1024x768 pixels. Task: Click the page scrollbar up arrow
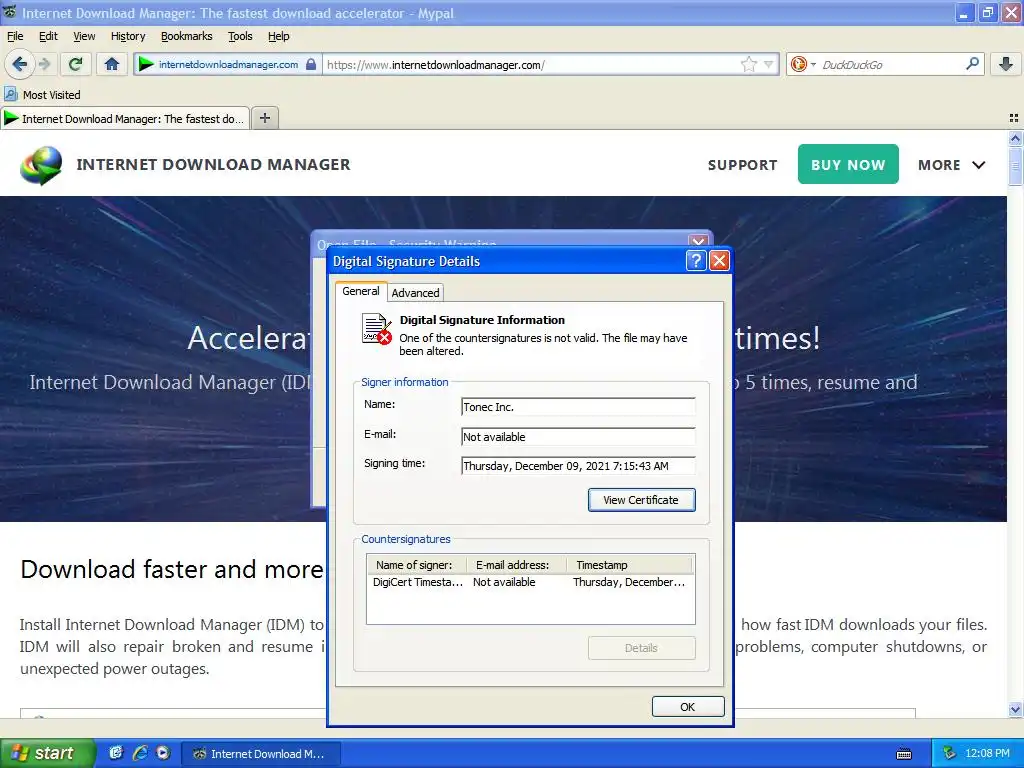[x=1015, y=138]
